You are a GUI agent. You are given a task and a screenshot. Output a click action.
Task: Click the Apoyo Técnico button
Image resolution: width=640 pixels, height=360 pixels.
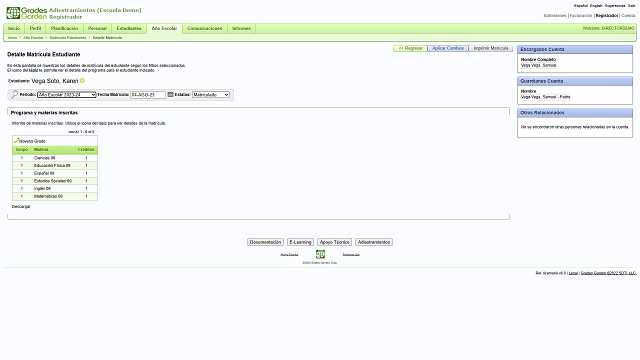335,242
